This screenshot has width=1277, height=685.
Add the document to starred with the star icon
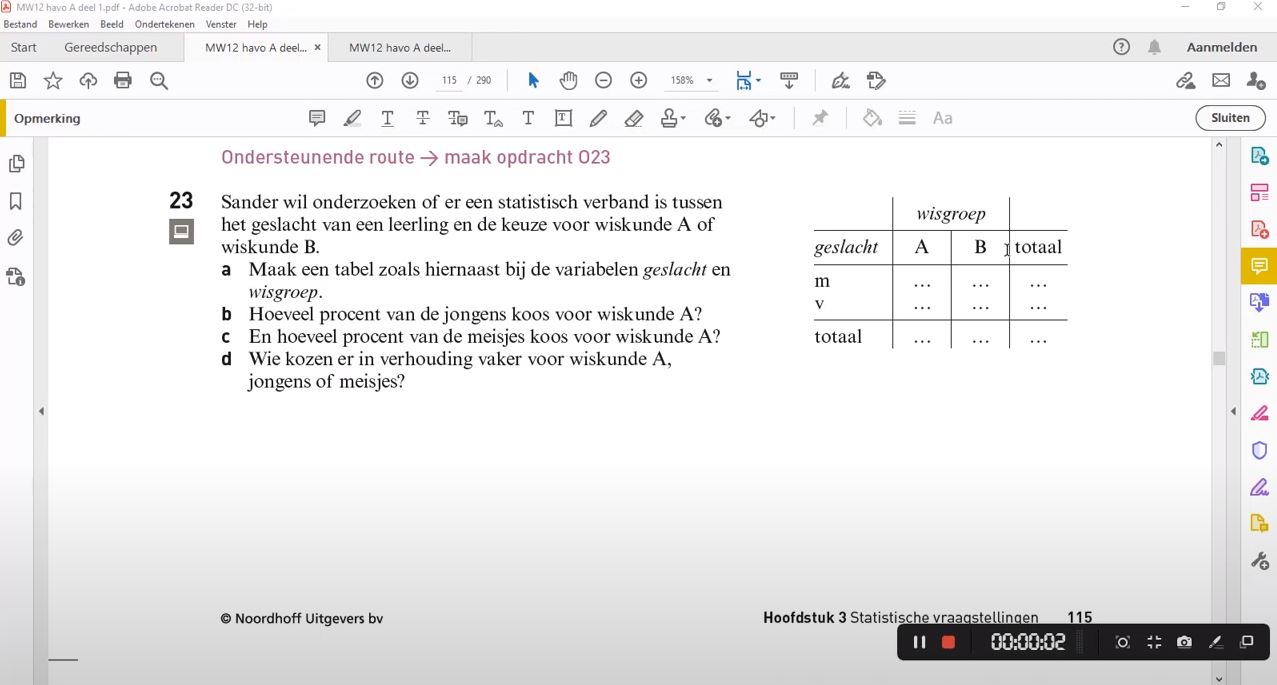click(53, 81)
